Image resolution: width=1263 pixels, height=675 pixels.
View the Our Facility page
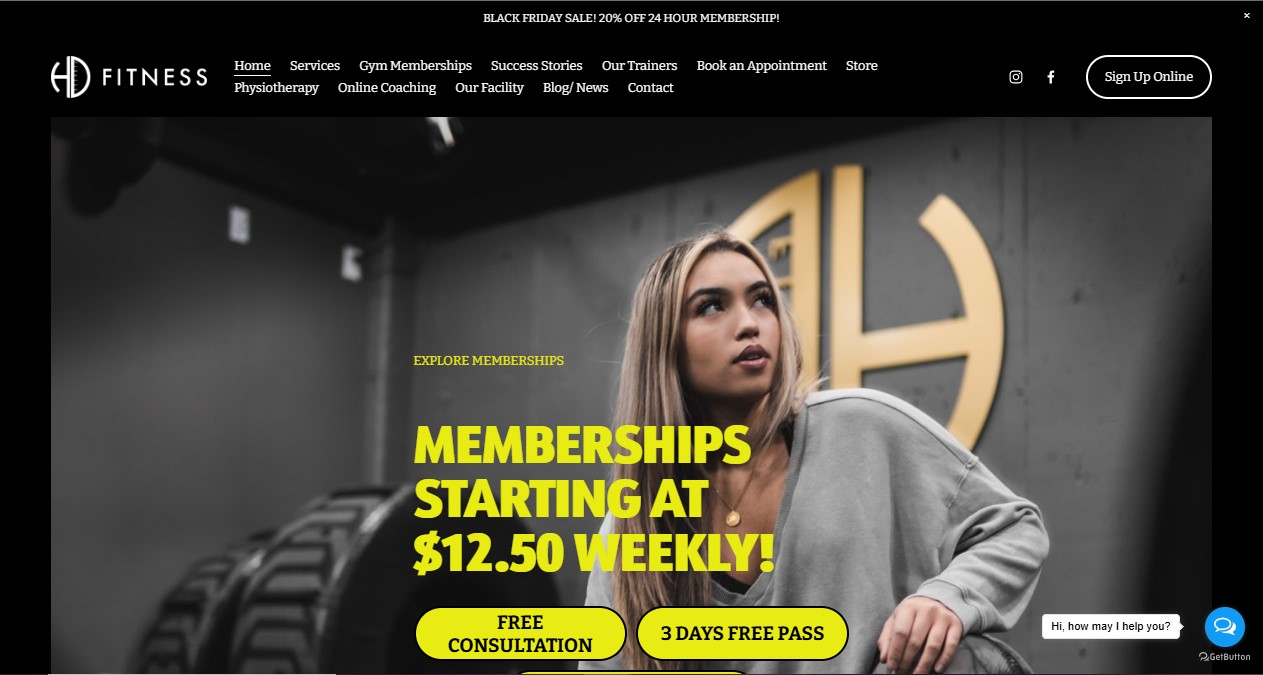[x=490, y=88]
